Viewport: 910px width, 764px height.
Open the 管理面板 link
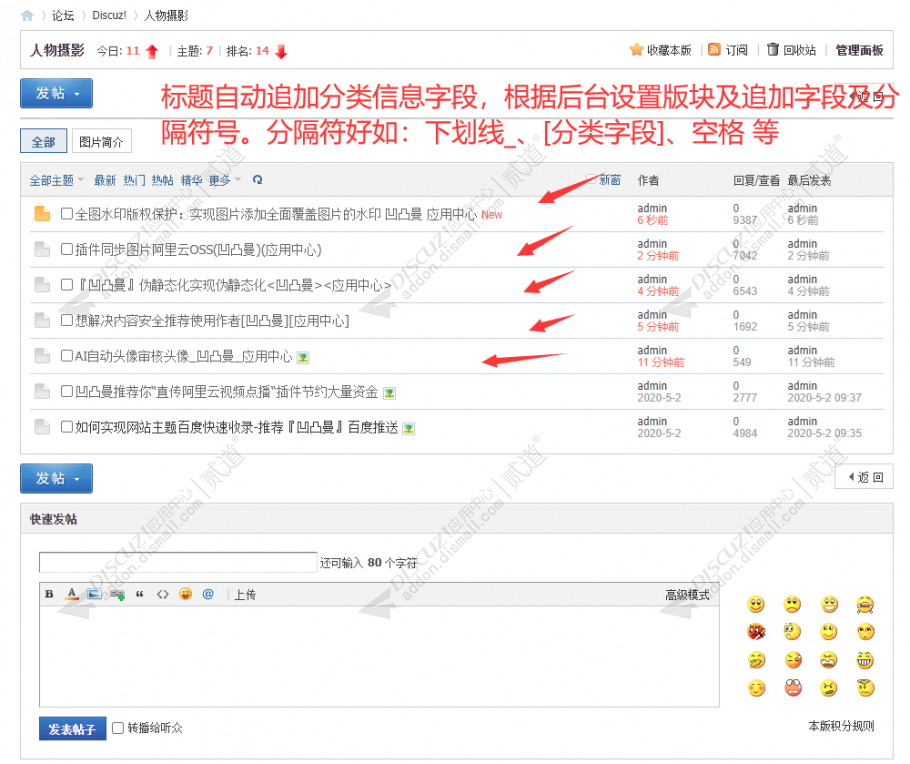[x=860, y=48]
